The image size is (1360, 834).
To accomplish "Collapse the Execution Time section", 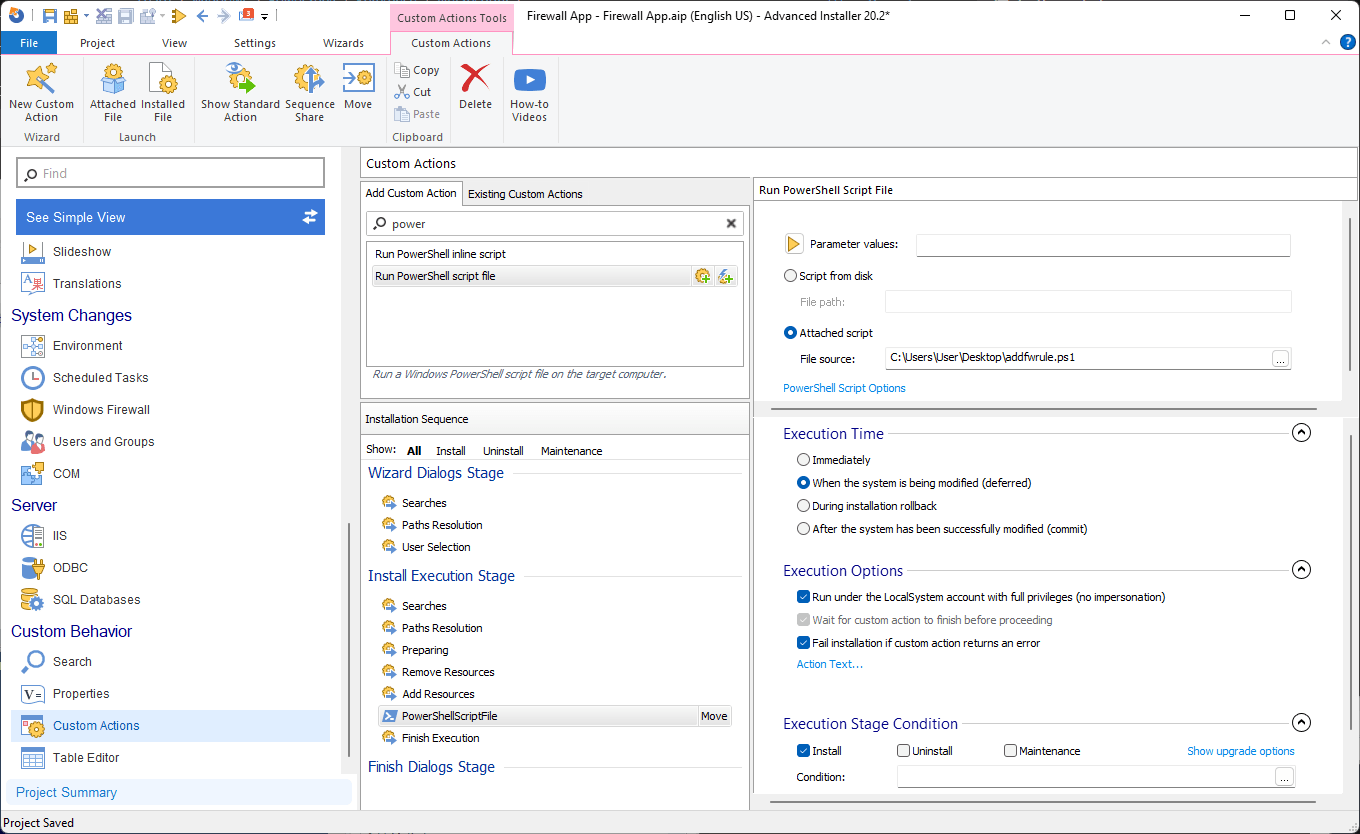I will click(1301, 433).
